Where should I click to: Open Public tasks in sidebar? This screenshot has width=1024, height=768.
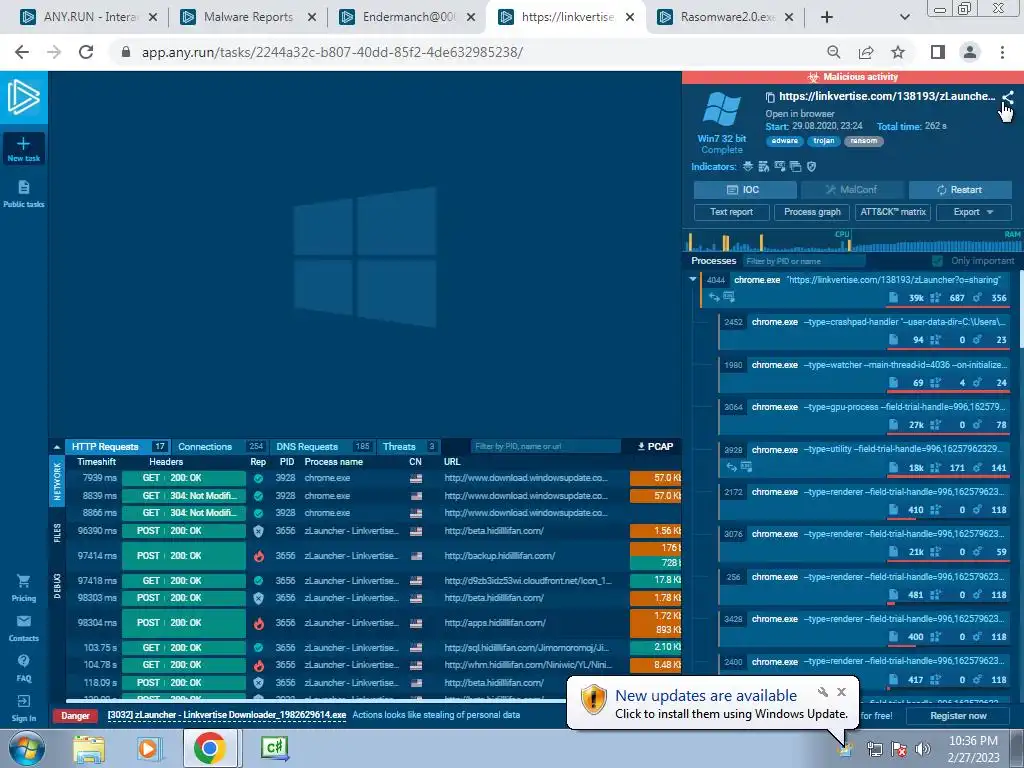point(24,194)
